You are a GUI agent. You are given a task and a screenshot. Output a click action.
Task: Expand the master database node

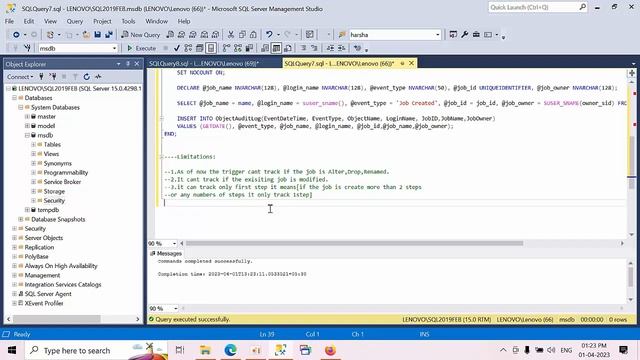coord(27,117)
